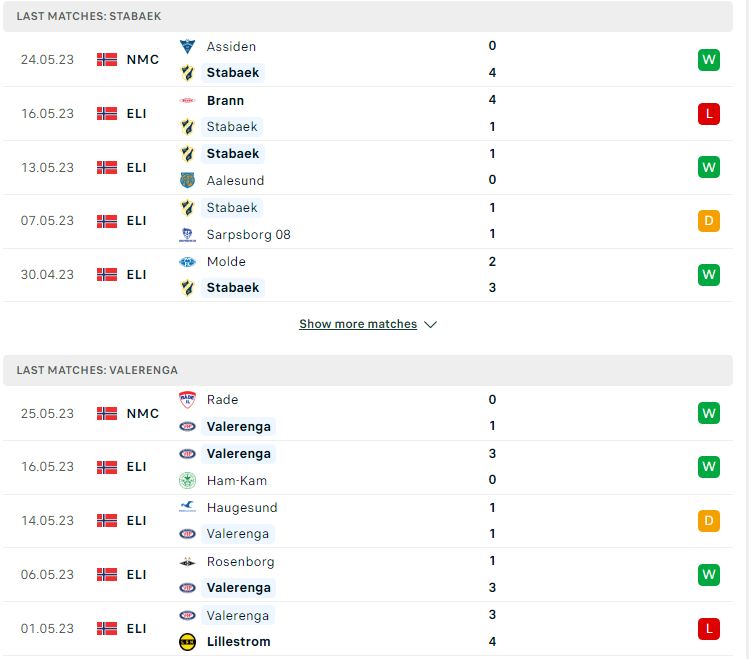This screenshot has width=749, height=659.
Task: Select the red L badge for Valerenga vs Lillestrom
Action: coord(708,628)
